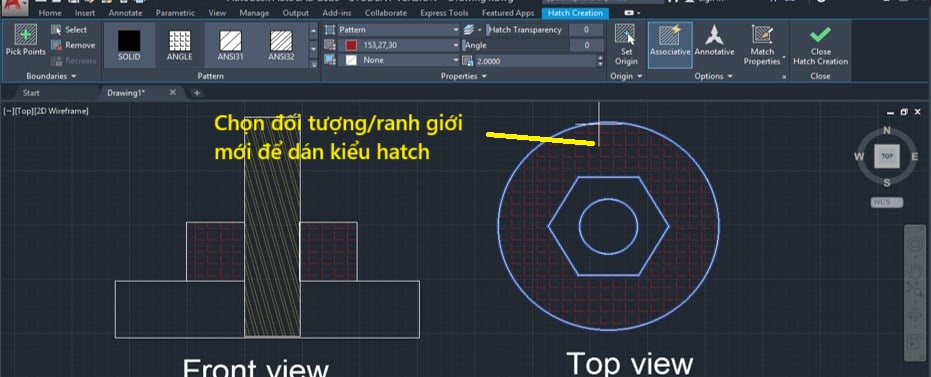This screenshot has height=377, width=931.
Task: Select the Drawing1* file tab
Action: [x=126, y=93]
